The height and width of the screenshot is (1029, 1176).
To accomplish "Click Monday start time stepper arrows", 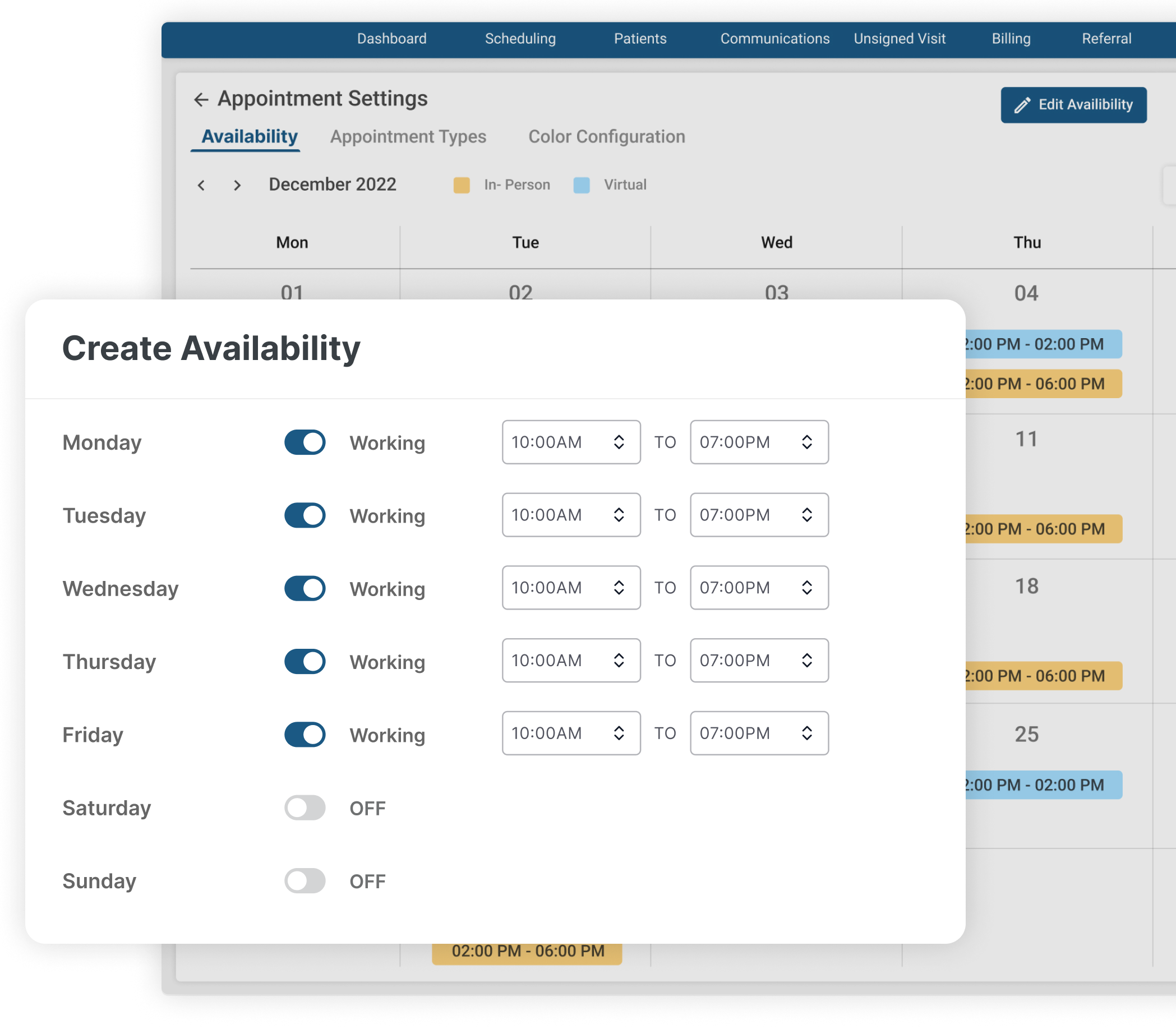I will tap(619, 442).
